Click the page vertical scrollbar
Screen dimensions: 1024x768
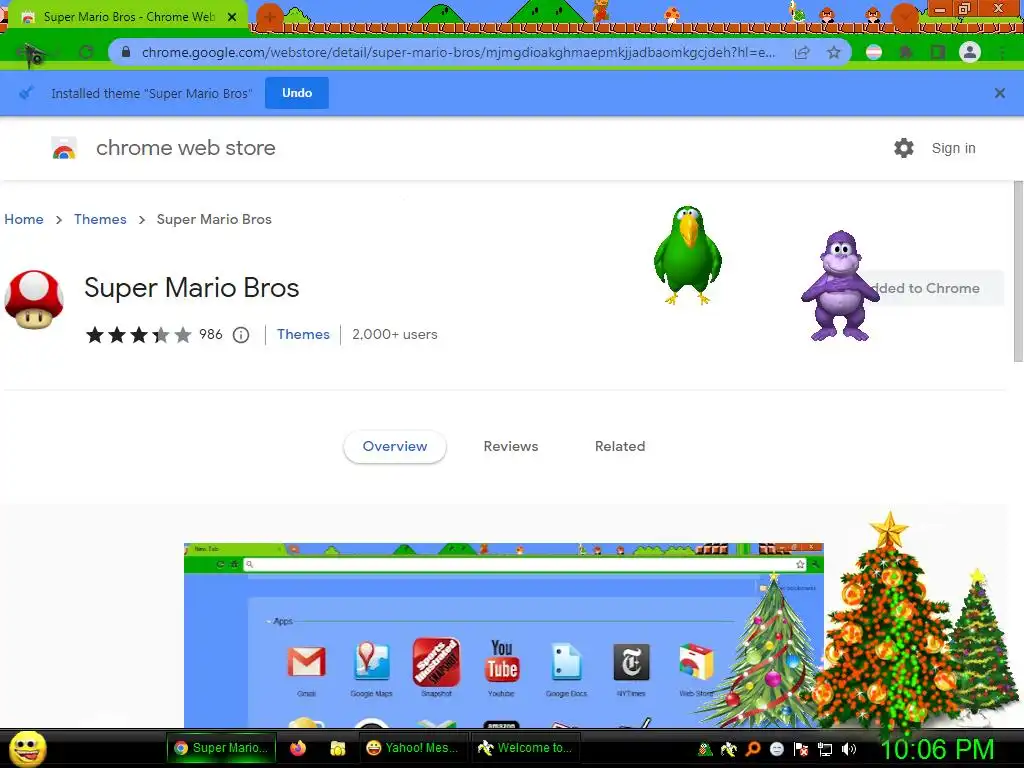click(x=1018, y=271)
